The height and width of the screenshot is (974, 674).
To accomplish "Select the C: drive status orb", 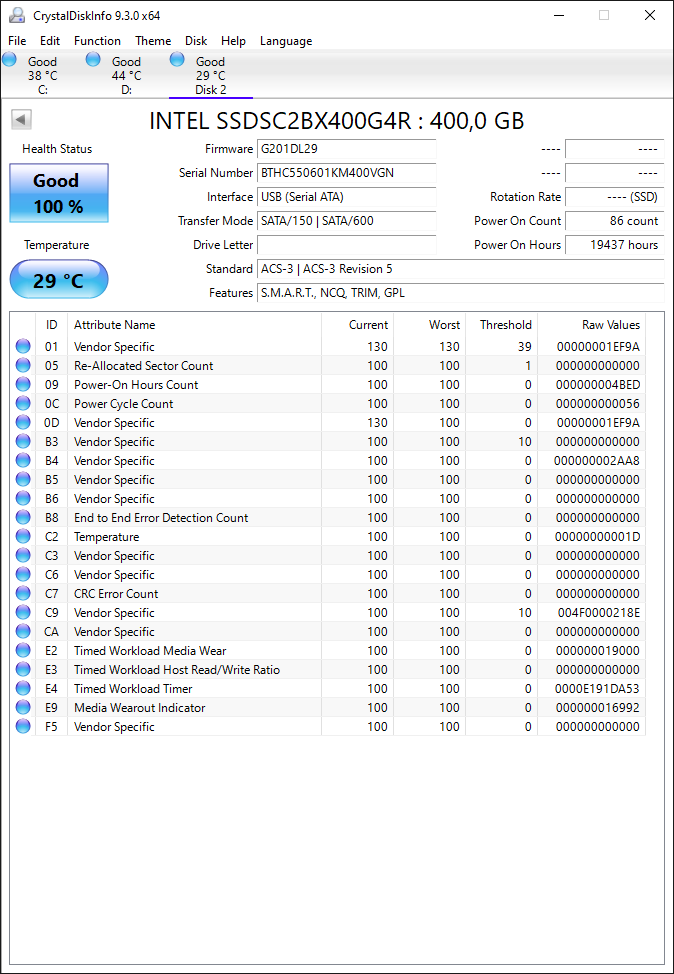I will [9, 60].
